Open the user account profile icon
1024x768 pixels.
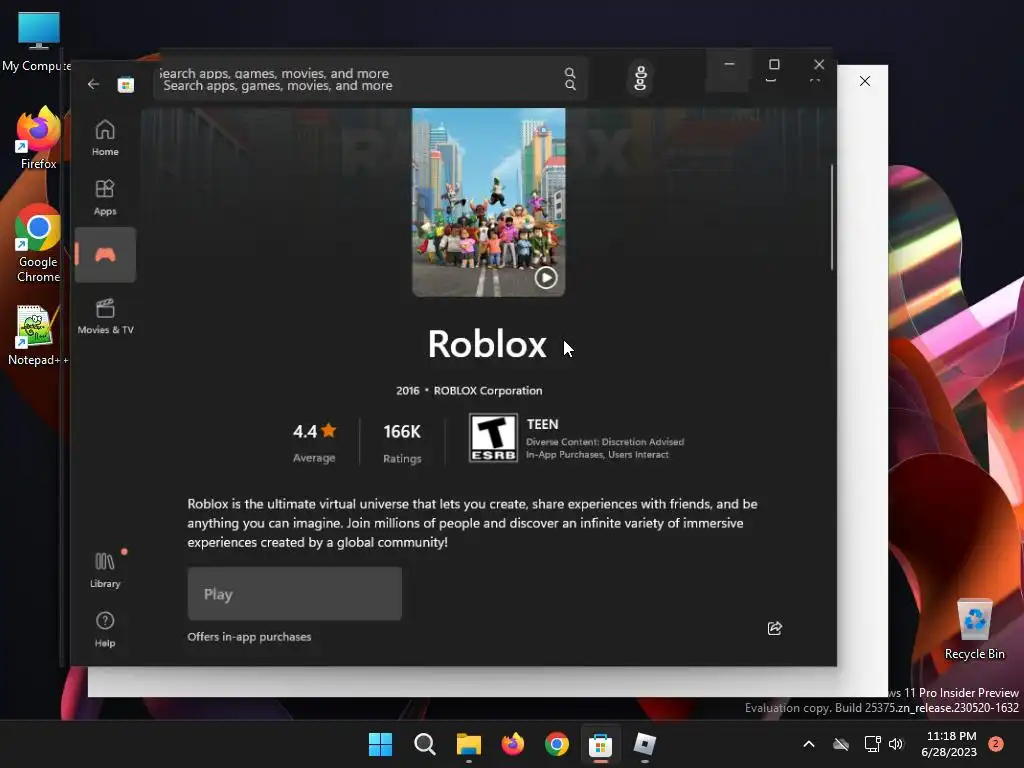[641, 78]
